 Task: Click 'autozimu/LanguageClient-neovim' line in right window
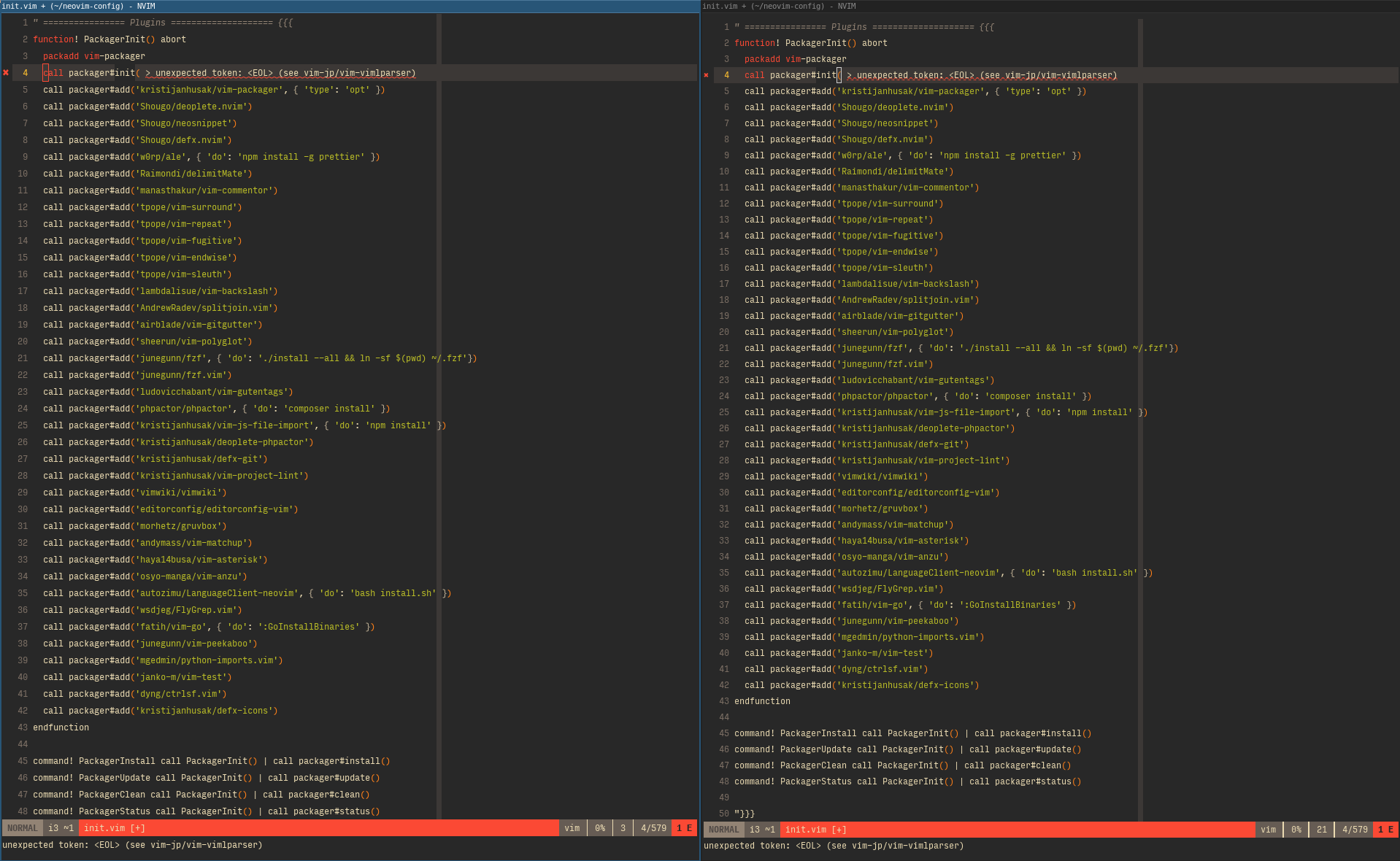949,573
